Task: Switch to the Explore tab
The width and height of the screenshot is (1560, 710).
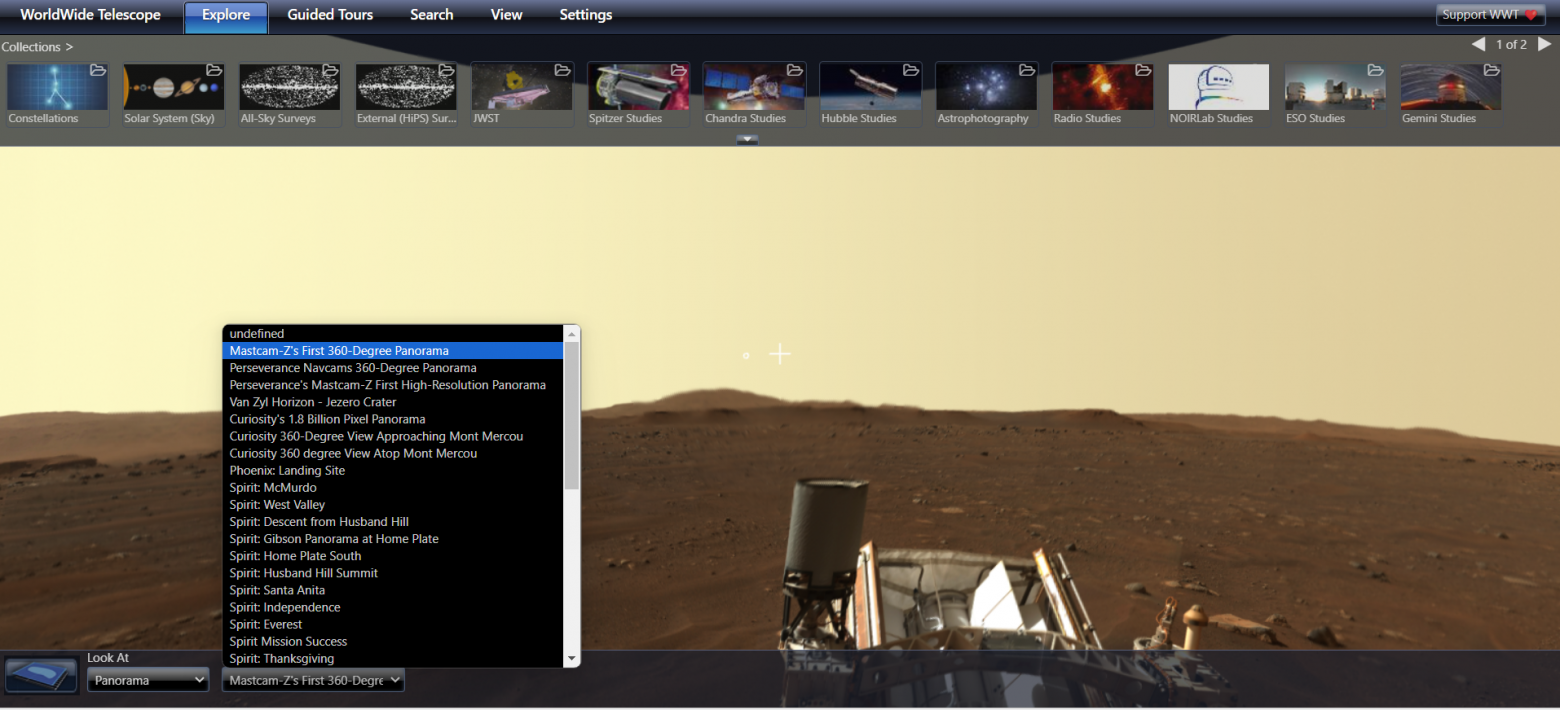Action: [226, 15]
